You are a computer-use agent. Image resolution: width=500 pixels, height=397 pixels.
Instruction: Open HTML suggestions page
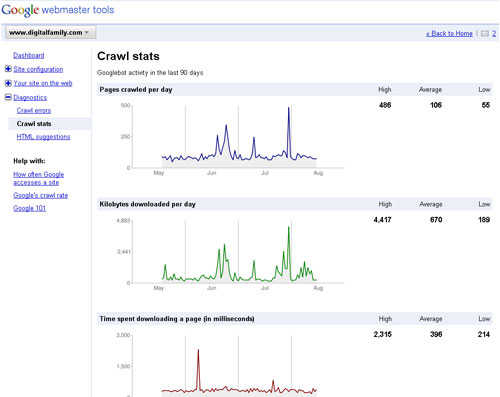point(43,137)
